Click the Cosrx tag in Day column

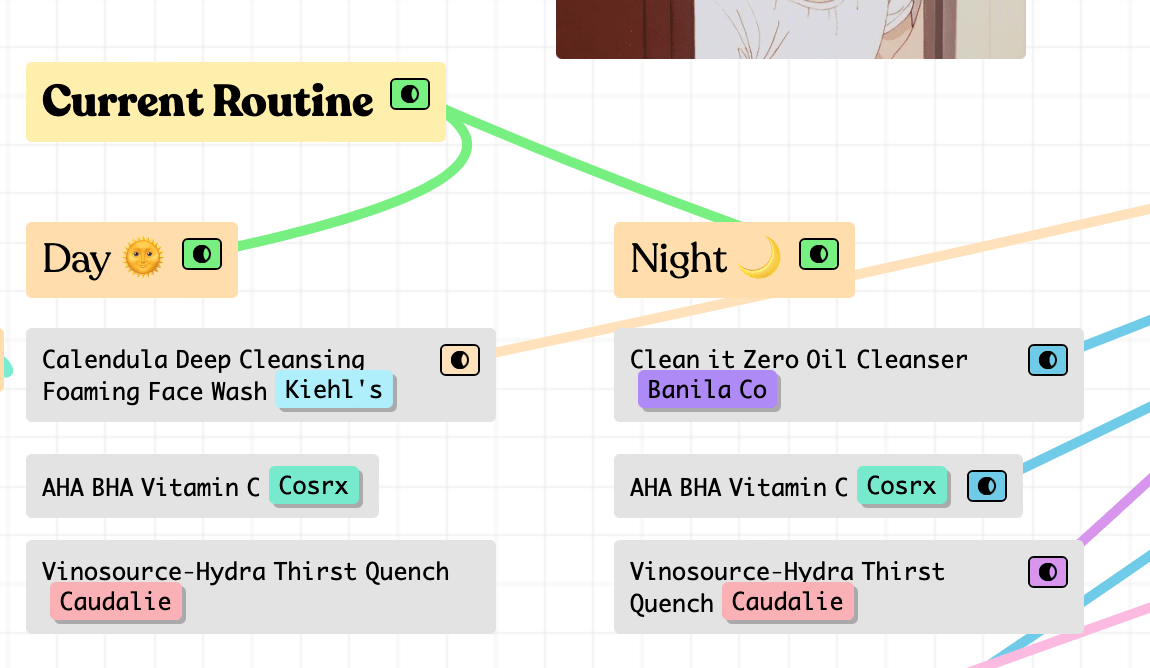pyautogui.click(x=314, y=486)
